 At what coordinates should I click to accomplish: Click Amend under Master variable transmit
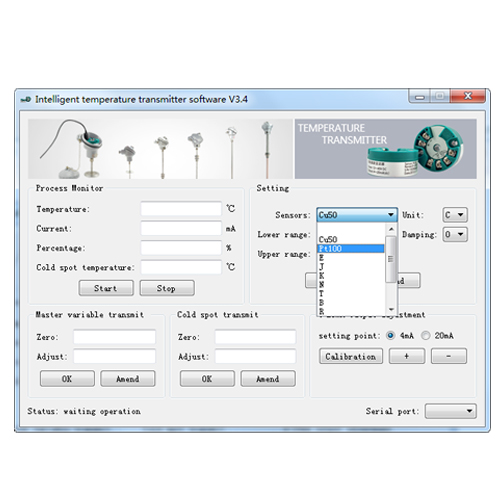pyautogui.click(x=128, y=379)
